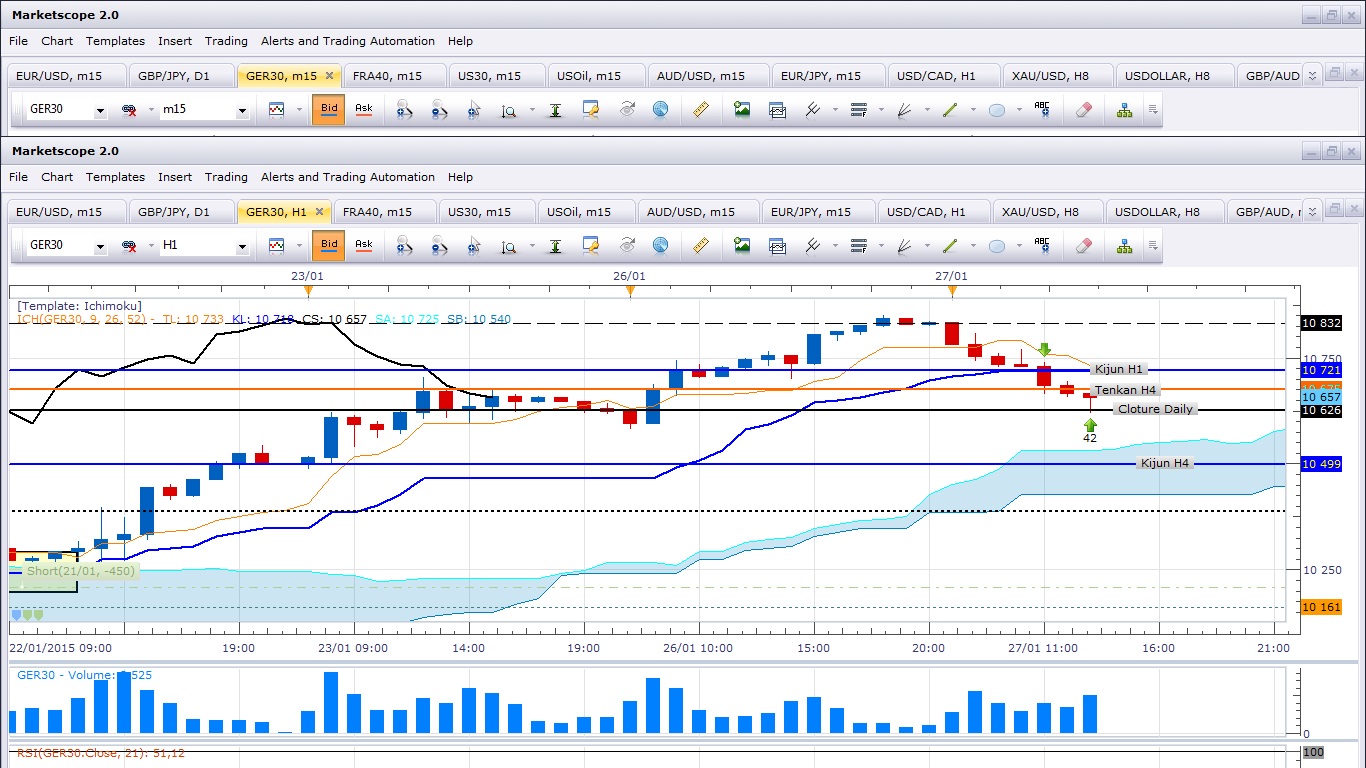Click the globe icon in H1 toolbar
The height and width of the screenshot is (768, 1366).
660,245
